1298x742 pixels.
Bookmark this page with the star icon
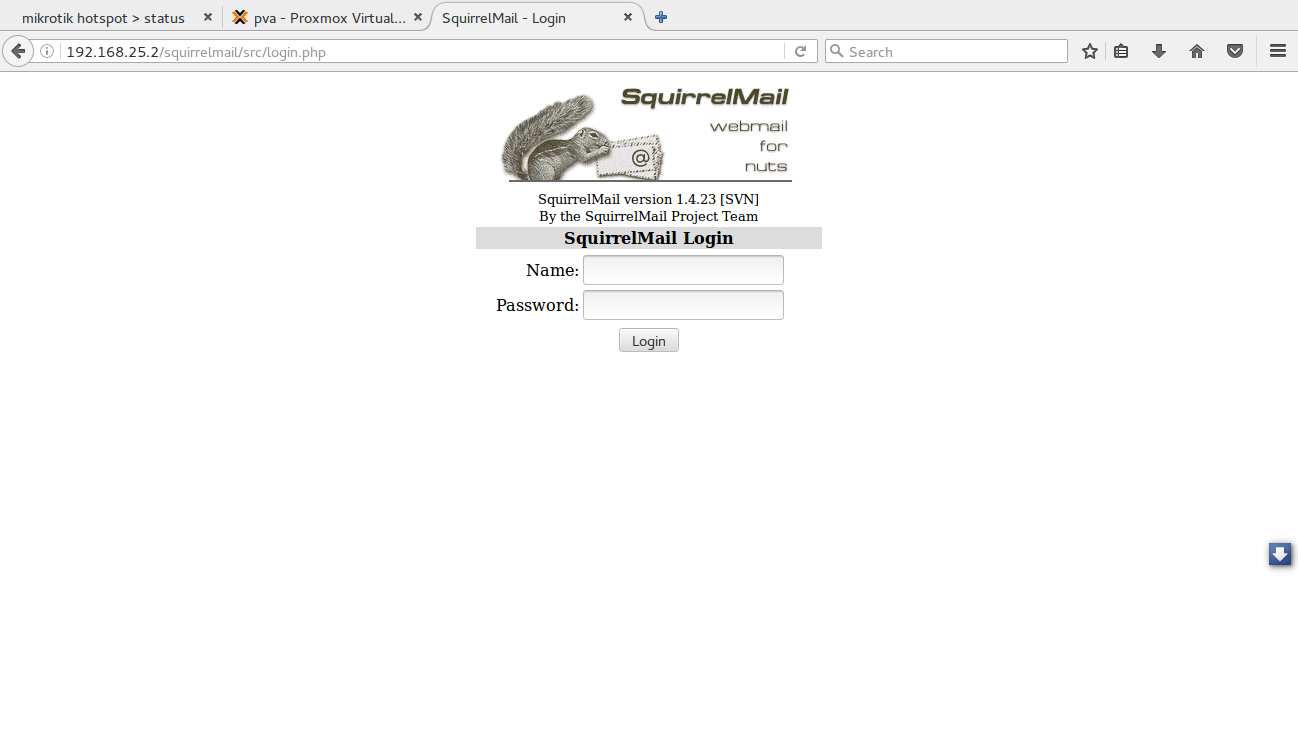pos(1089,51)
